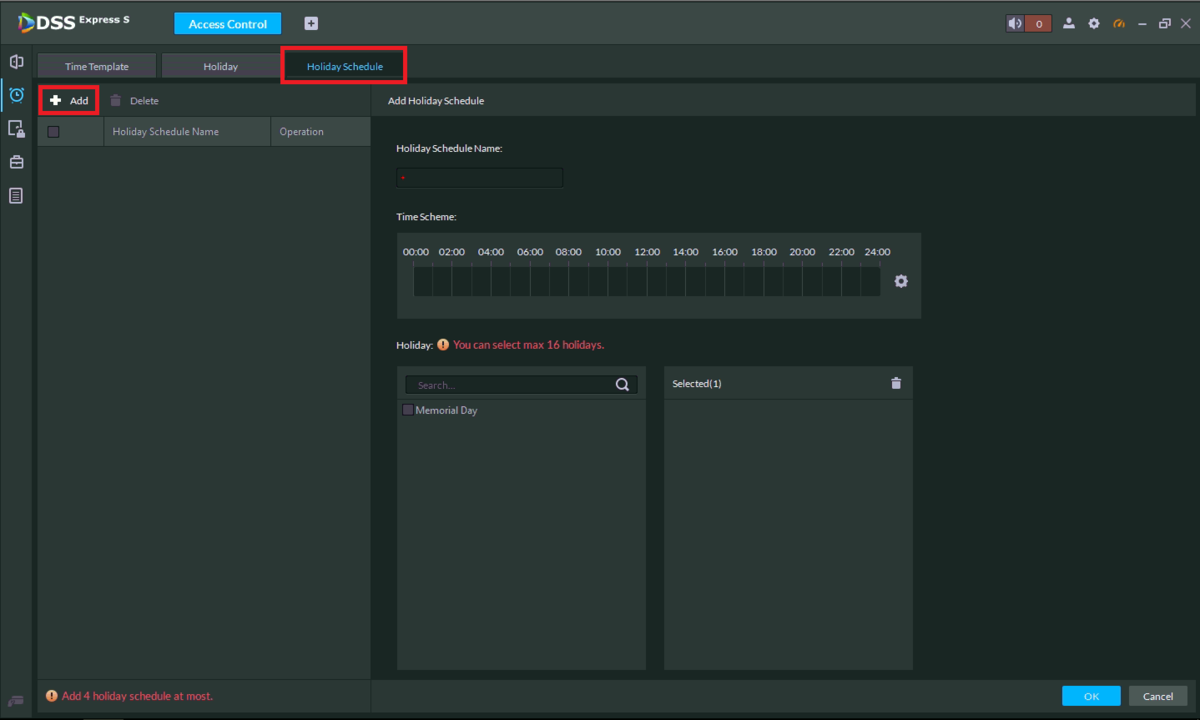Open the locked door permission sidebar icon
Viewport: 1200px width, 720px height.
(16, 129)
